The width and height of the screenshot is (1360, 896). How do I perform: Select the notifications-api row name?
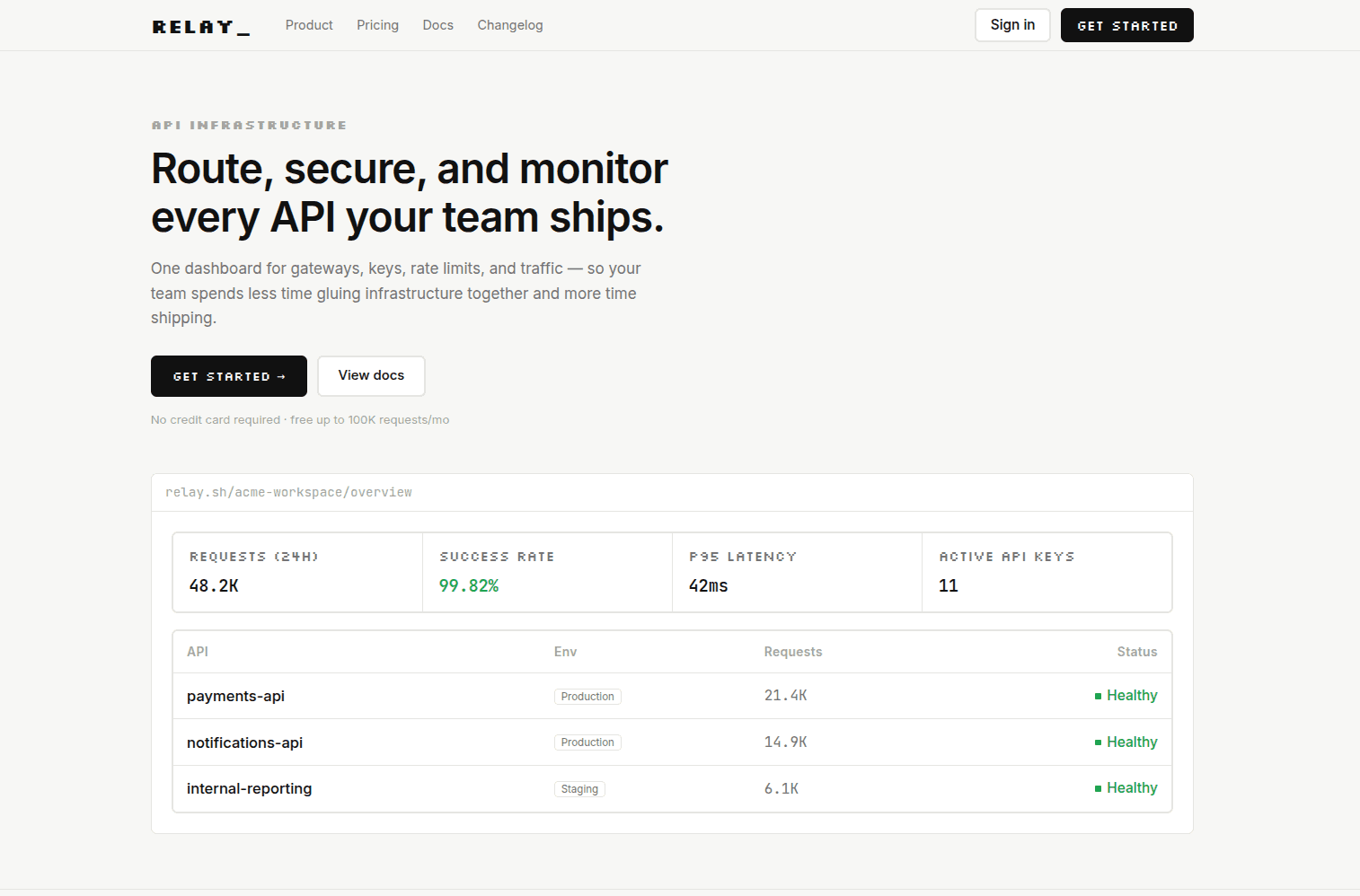coord(244,742)
